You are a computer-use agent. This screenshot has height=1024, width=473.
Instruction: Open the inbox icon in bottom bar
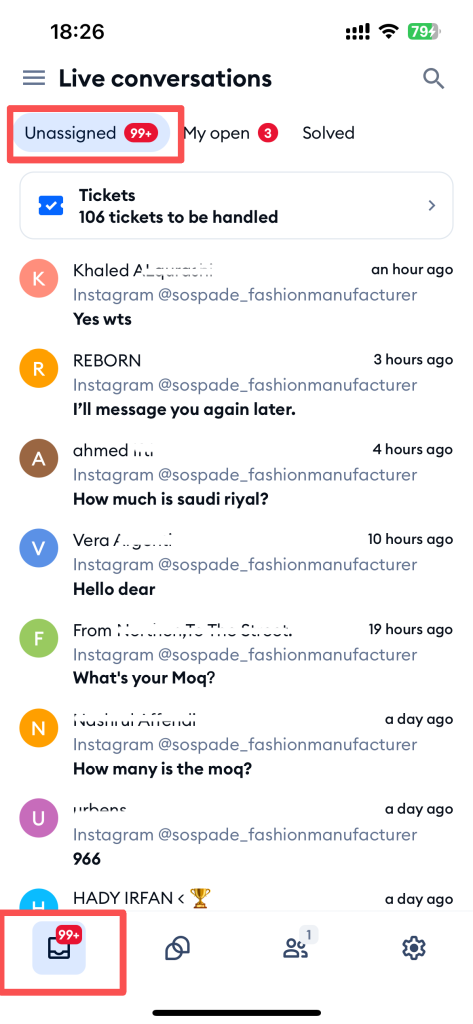[x=59, y=948]
